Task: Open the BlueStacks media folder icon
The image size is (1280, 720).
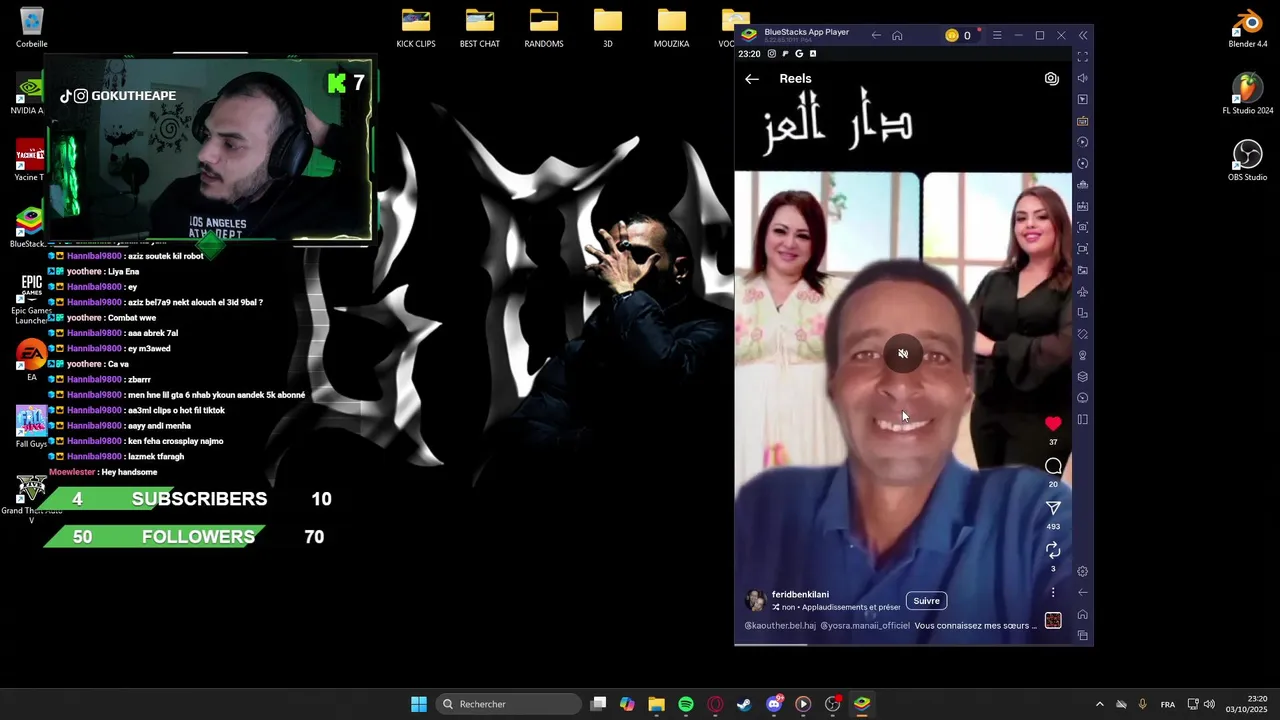Action: click(1083, 270)
